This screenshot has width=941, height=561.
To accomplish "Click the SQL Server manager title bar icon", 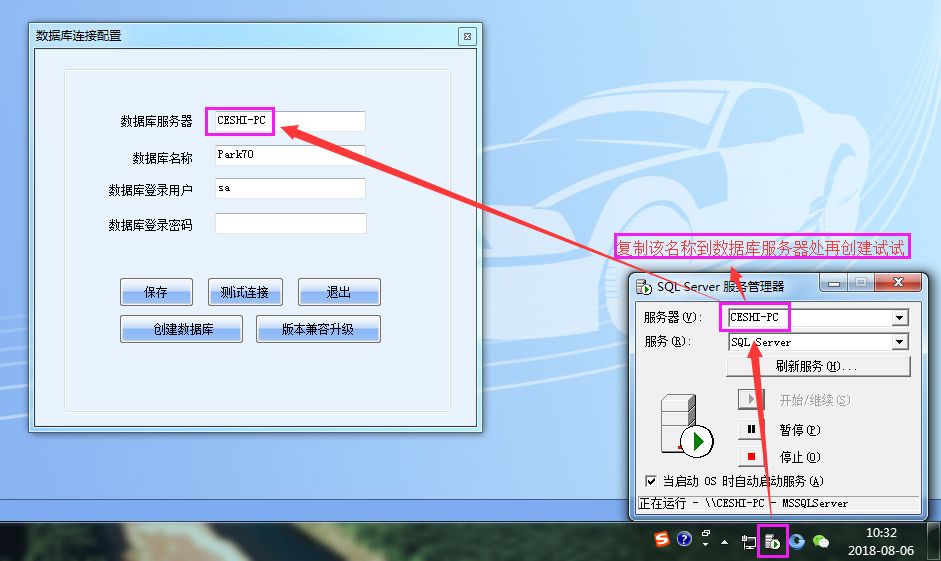I will [x=643, y=287].
